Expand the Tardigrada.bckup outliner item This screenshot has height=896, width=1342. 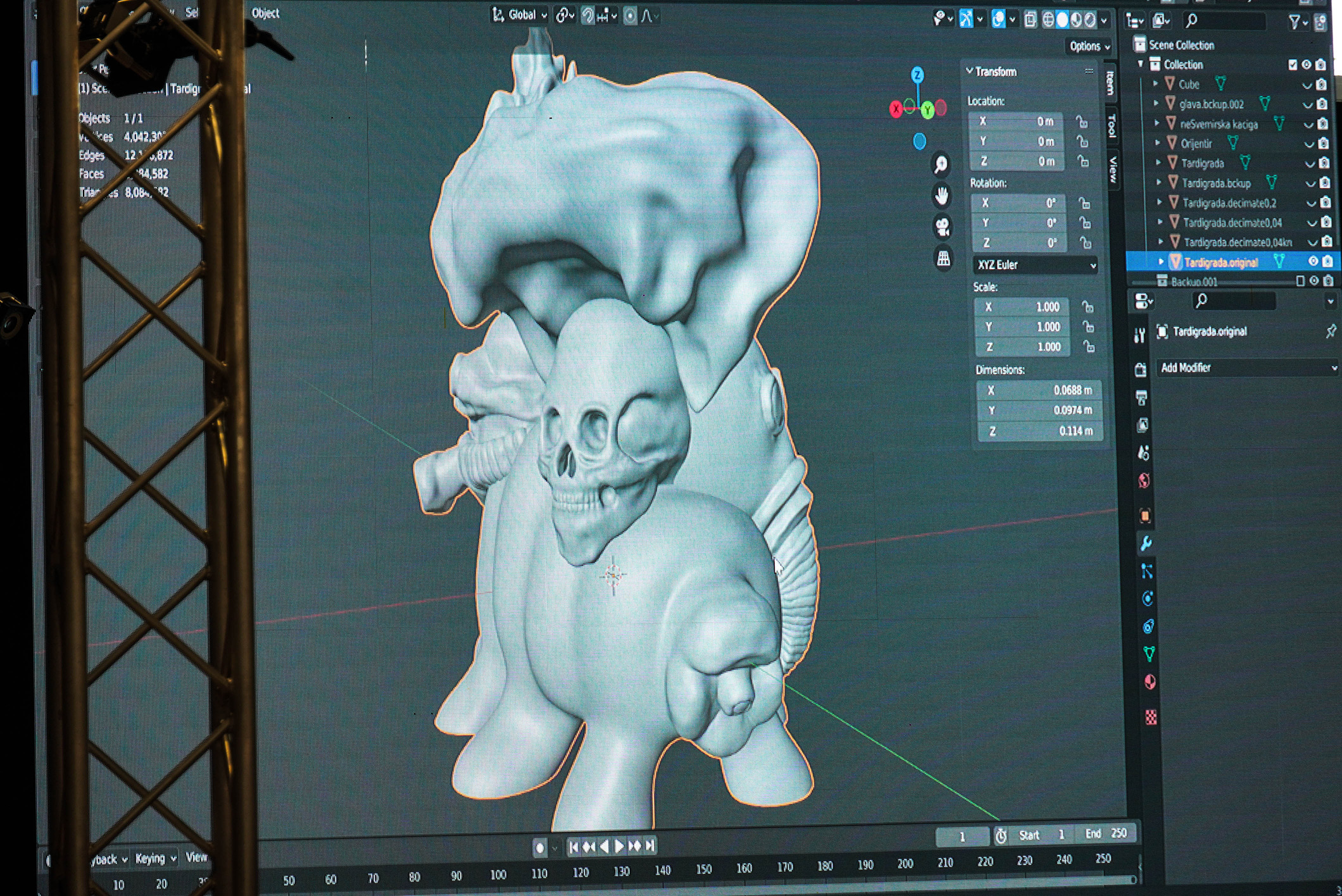(x=1159, y=183)
